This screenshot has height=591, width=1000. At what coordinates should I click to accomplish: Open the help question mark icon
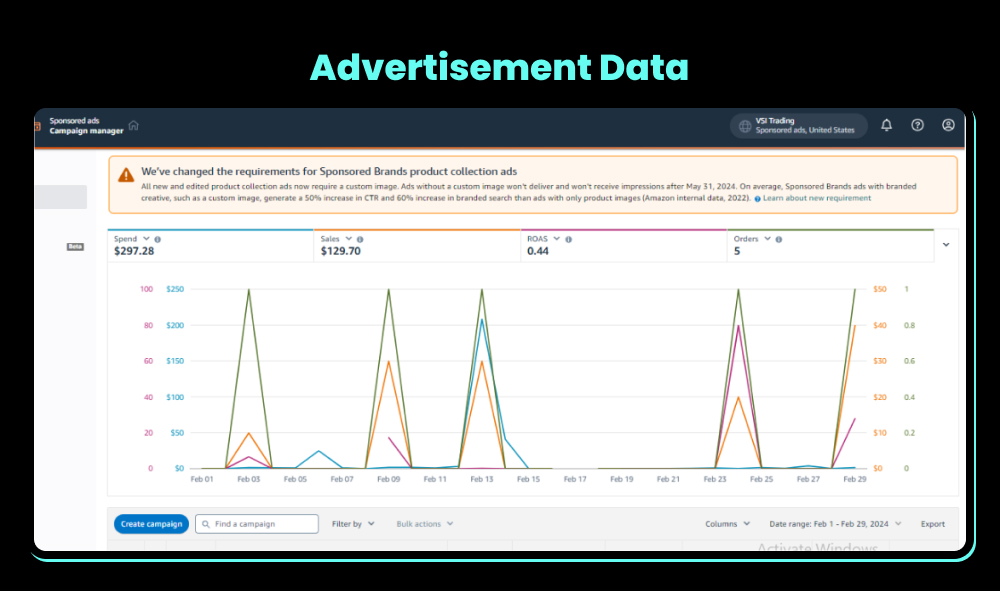pyautogui.click(x=917, y=125)
